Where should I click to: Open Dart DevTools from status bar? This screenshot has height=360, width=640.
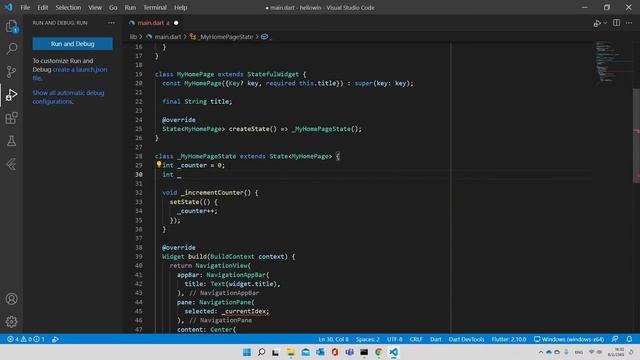(467, 339)
